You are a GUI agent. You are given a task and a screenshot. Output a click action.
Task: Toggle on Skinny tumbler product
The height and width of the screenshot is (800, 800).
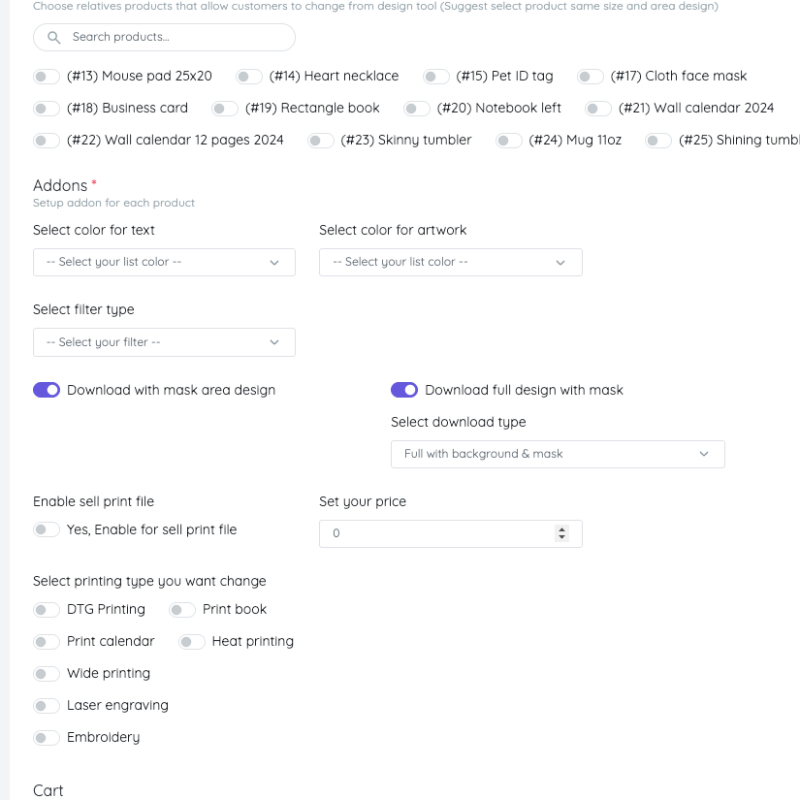coord(320,140)
